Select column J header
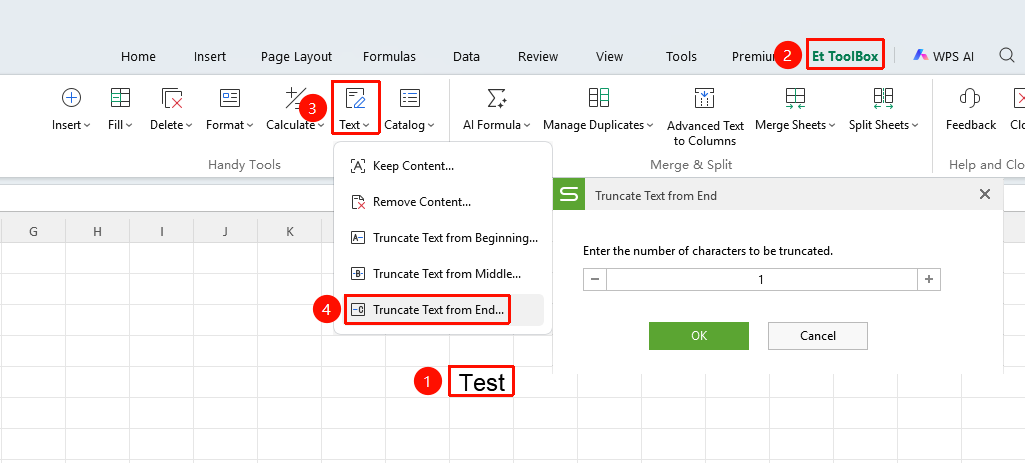 tap(226, 231)
